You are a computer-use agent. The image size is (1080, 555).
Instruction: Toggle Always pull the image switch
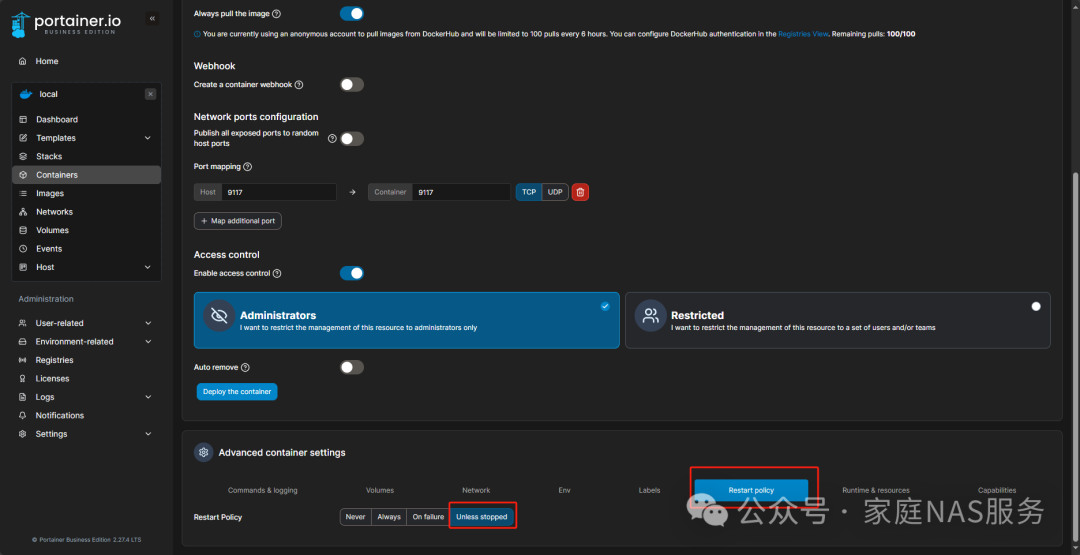[352, 14]
